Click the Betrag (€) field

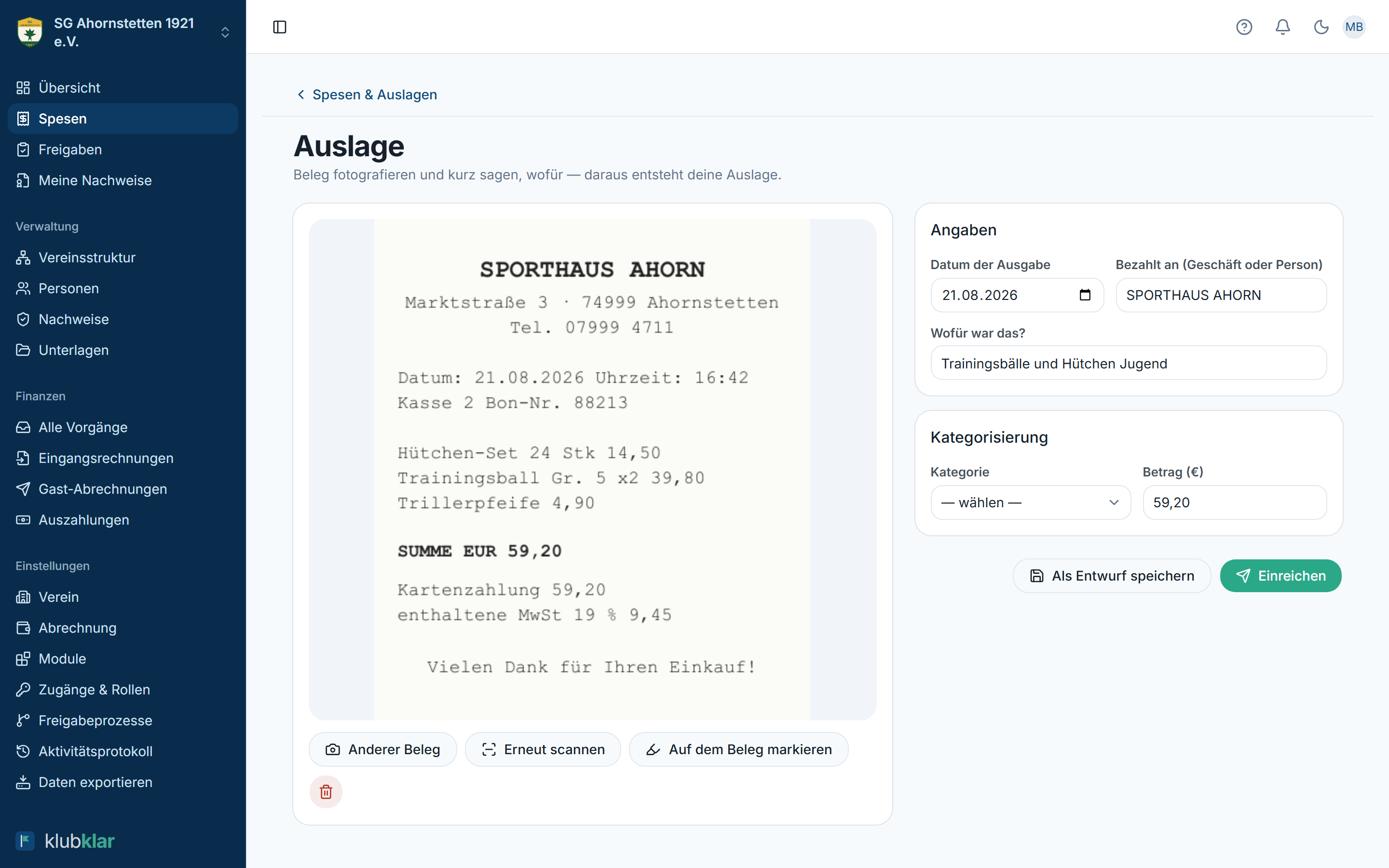coord(1235,502)
